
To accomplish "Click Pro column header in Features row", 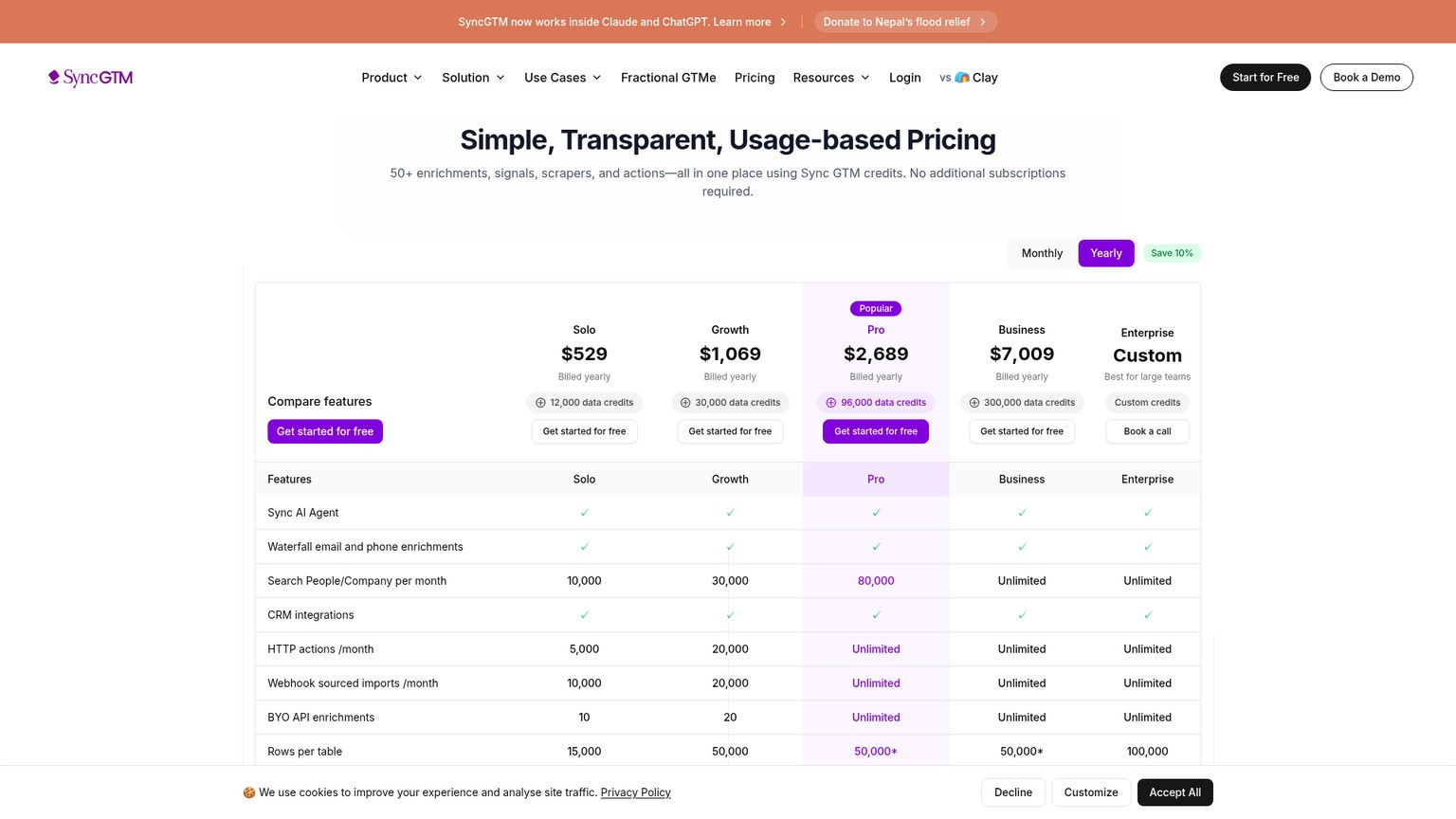I will pyautogui.click(x=876, y=480).
